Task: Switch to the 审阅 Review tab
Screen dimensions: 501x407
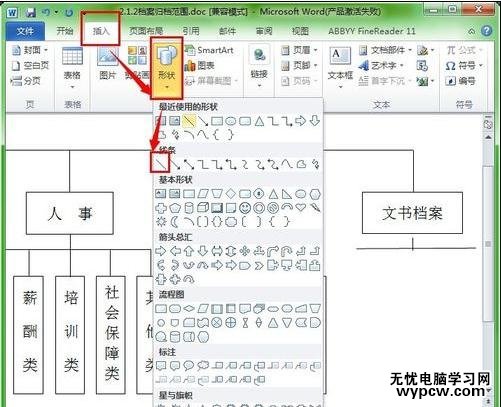Action: [x=264, y=31]
